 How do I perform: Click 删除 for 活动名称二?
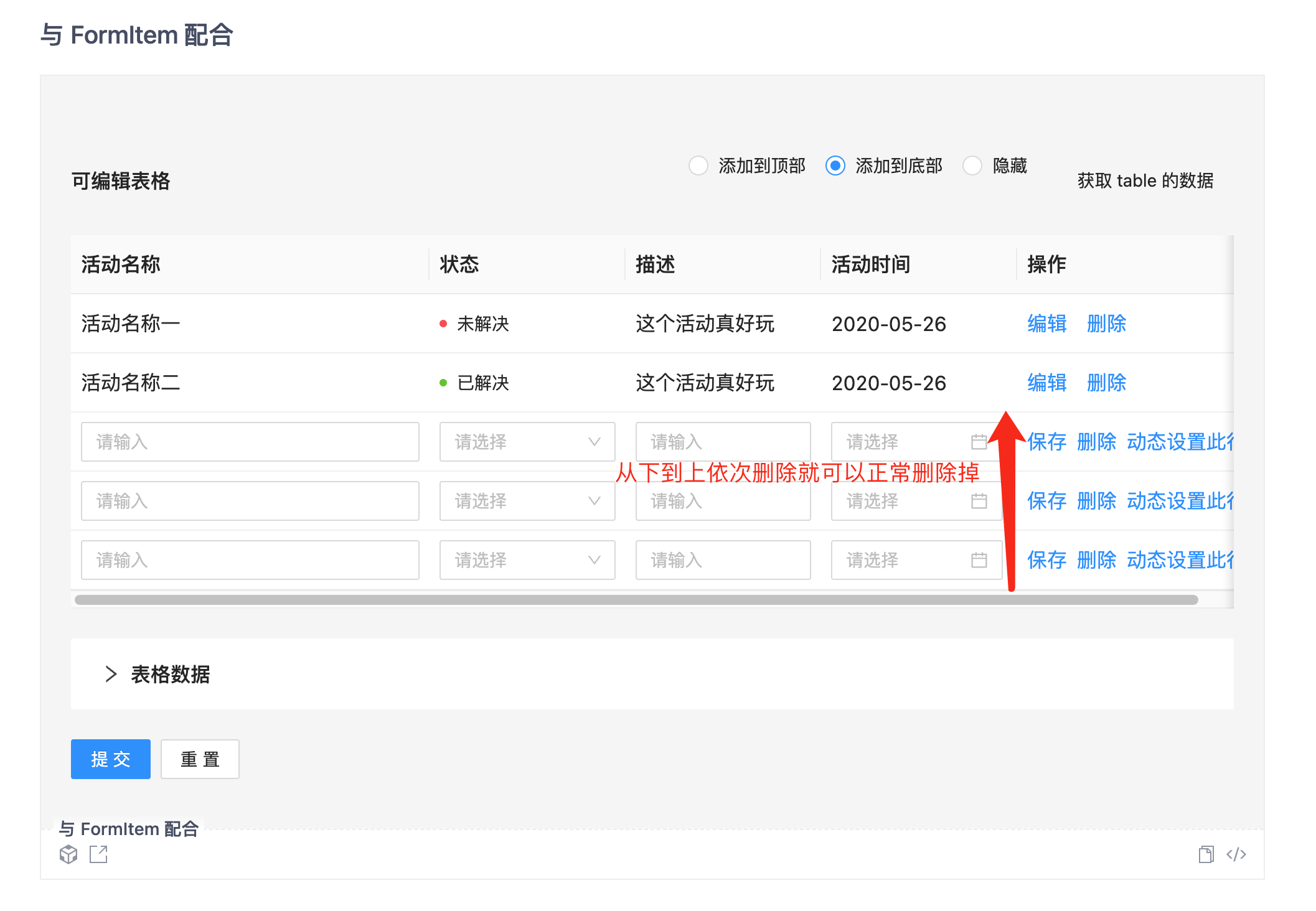1106,383
